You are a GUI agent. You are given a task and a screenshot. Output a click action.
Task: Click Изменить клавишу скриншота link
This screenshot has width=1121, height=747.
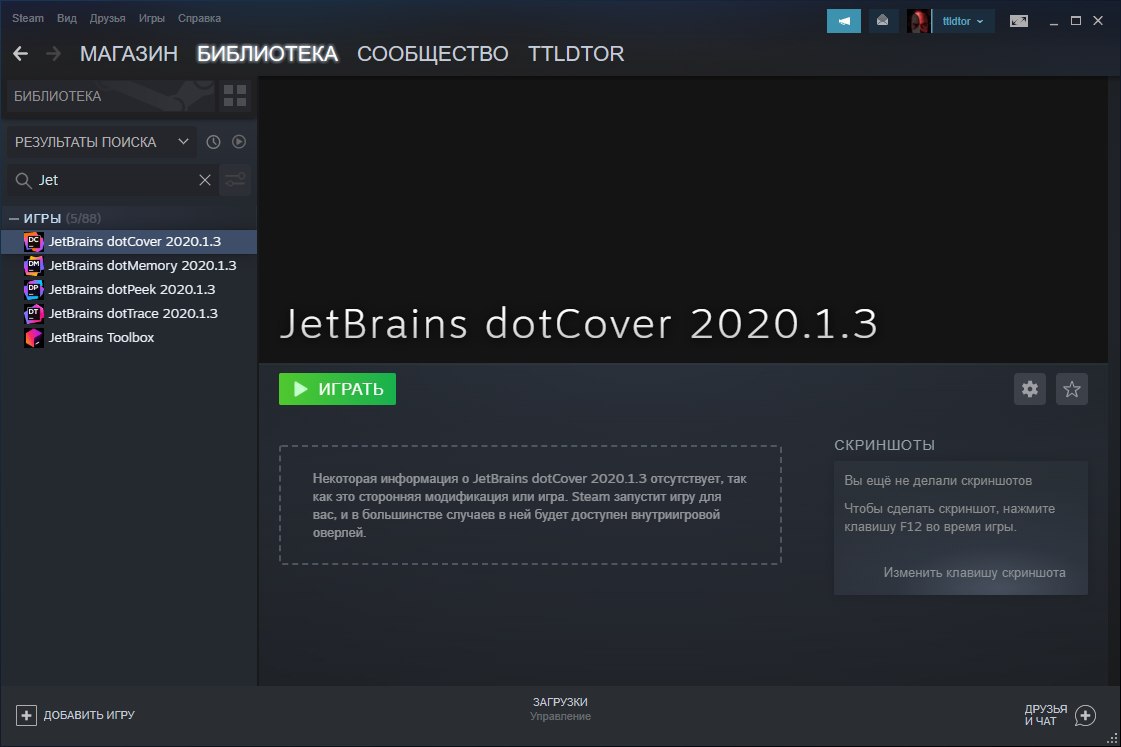(974, 573)
